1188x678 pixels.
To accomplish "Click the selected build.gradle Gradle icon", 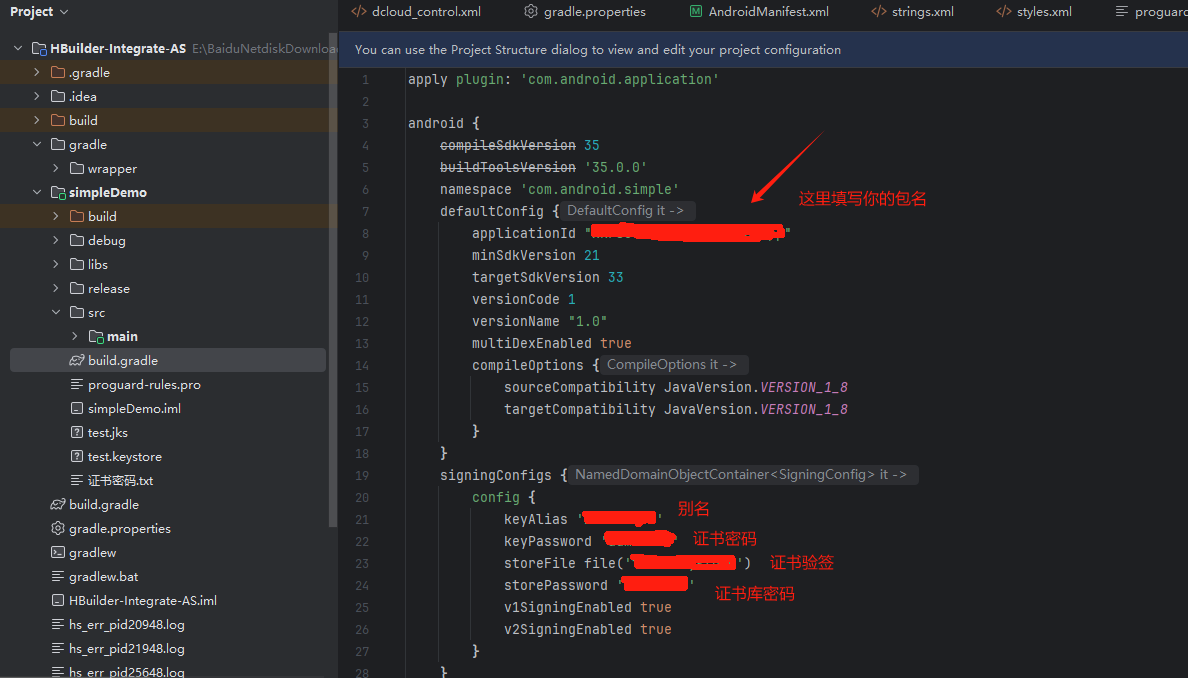I will (x=77, y=361).
